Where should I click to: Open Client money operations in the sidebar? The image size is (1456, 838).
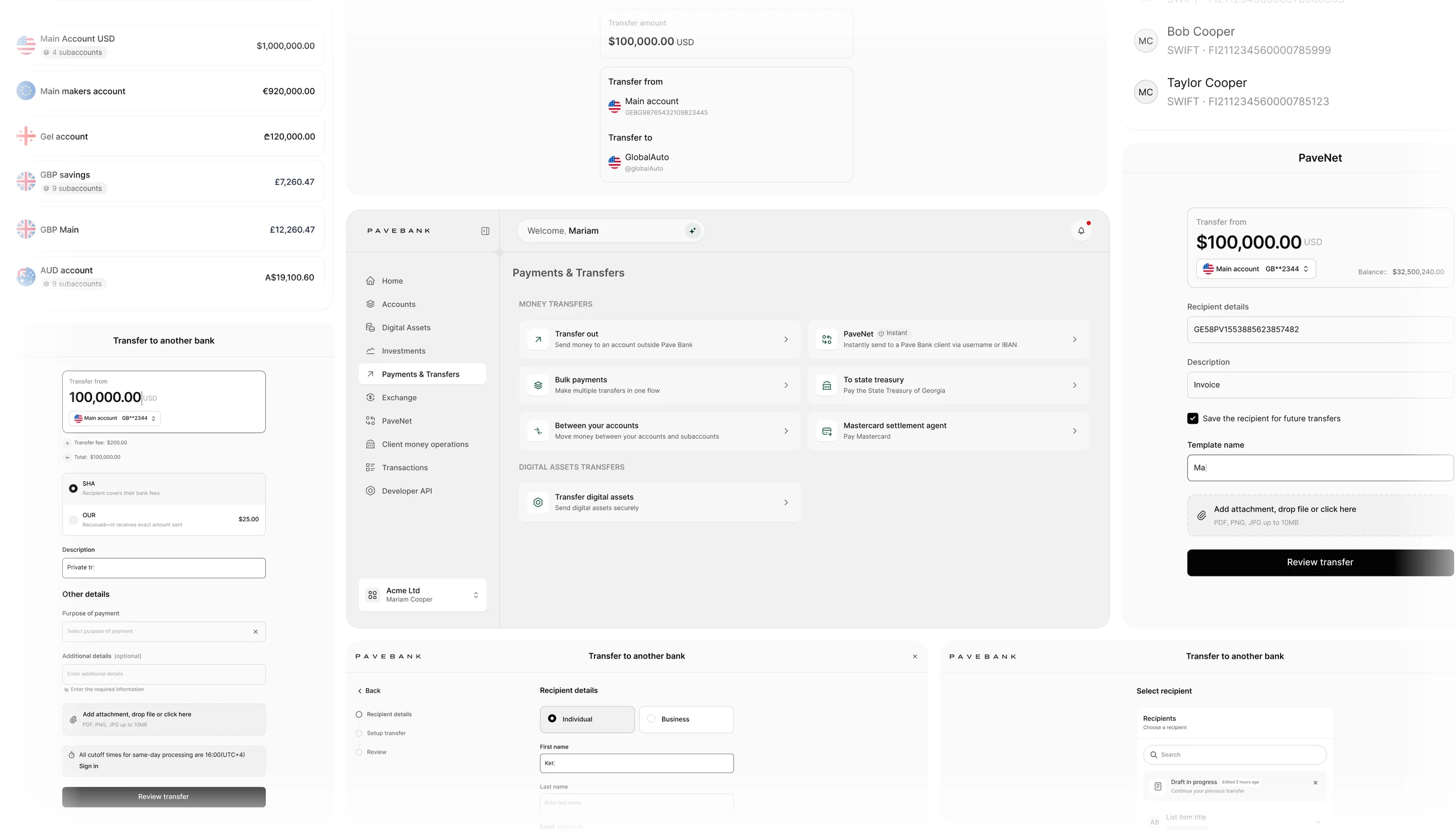point(422,444)
